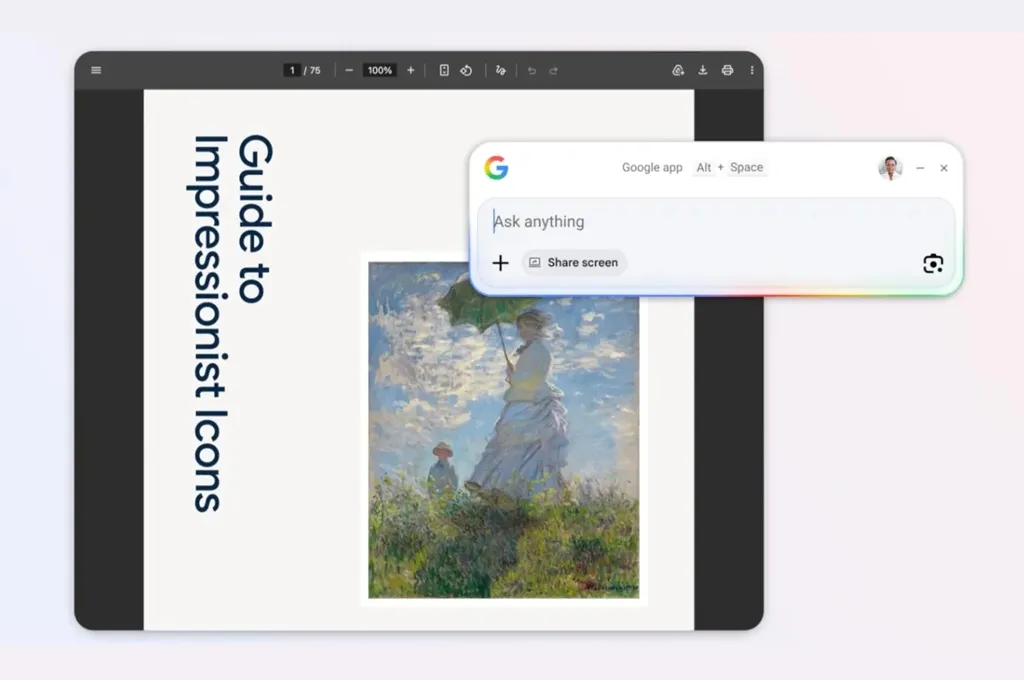Print the PDF document
Image resolution: width=1024 pixels, height=680 pixels.
click(728, 70)
